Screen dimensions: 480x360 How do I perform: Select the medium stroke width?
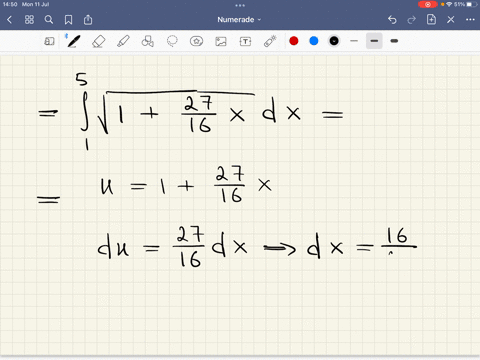[374, 41]
